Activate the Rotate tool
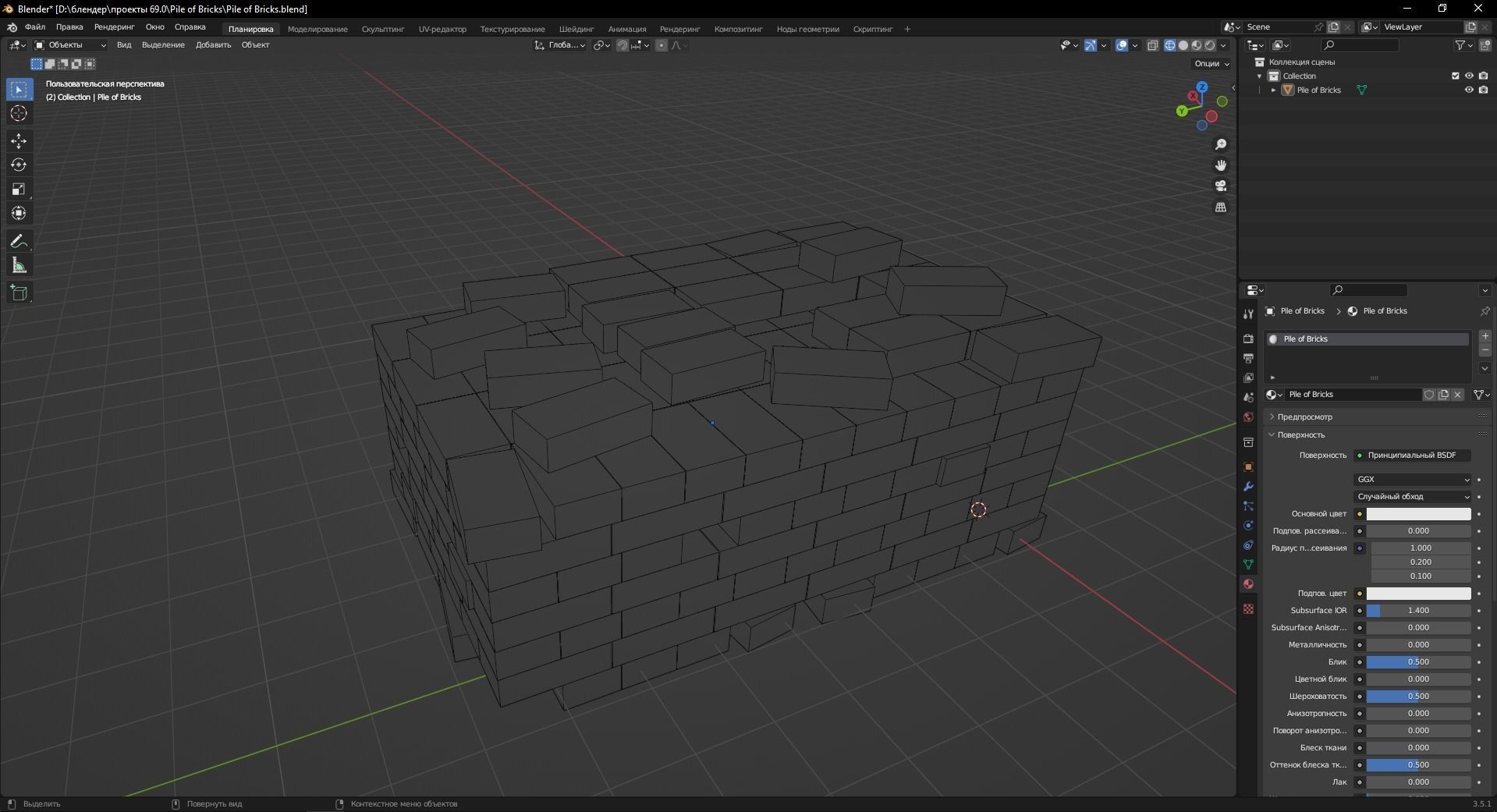The height and width of the screenshot is (812, 1497). click(x=19, y=165)
